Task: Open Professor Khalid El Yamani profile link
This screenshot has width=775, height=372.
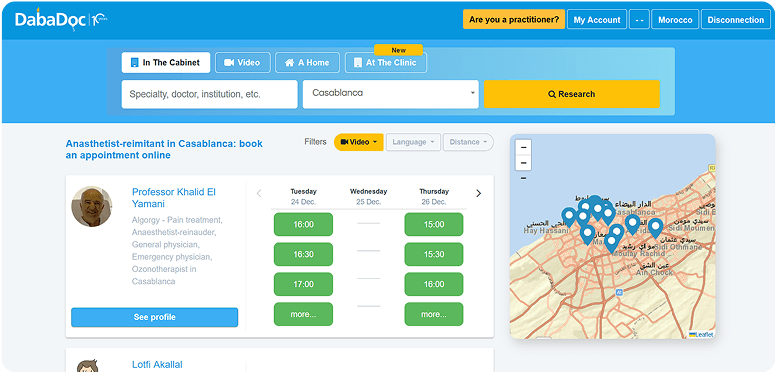Action: (x=173, y=198)
